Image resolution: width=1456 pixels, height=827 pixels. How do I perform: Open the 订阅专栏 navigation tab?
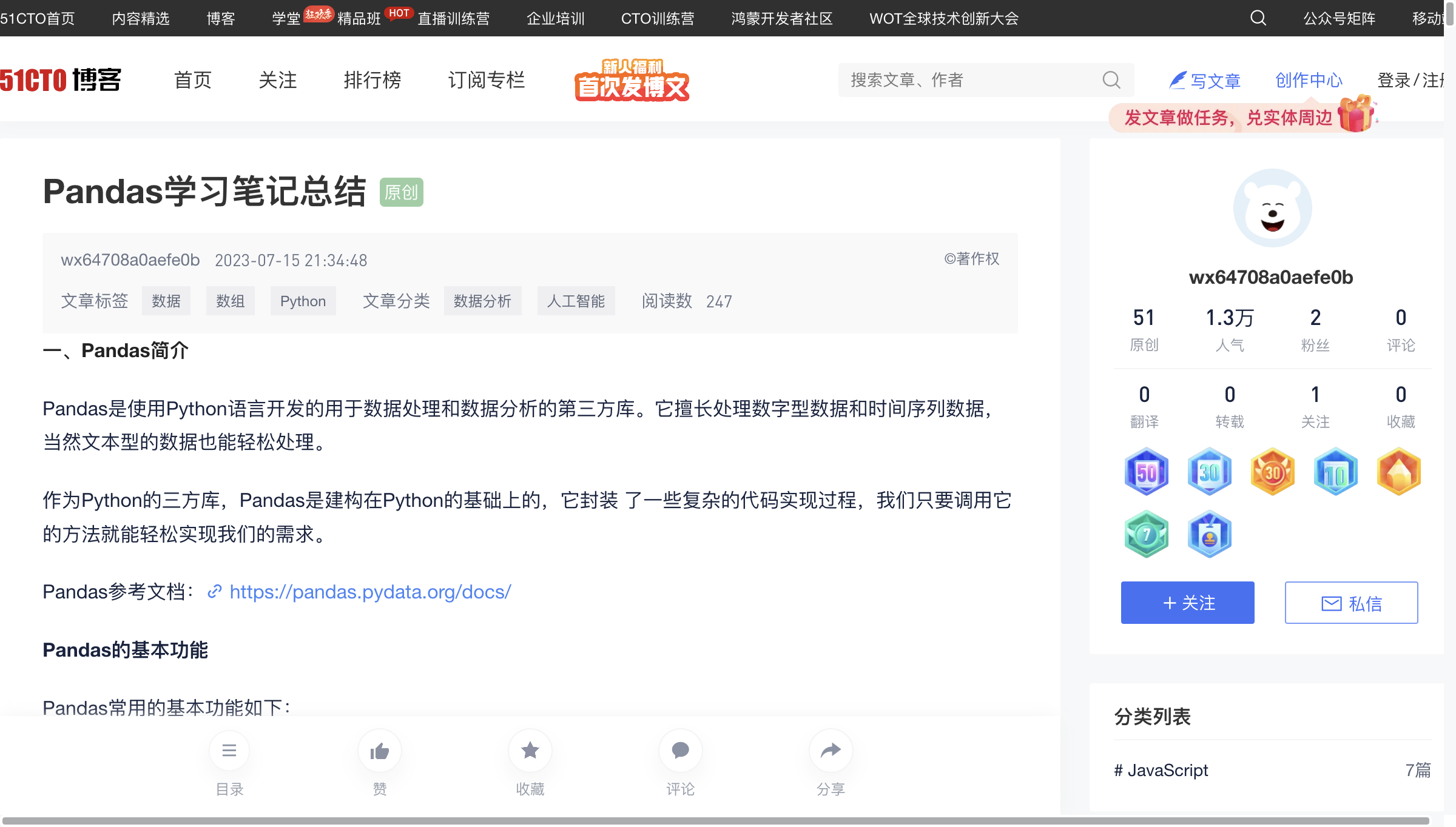pos(486,80)
